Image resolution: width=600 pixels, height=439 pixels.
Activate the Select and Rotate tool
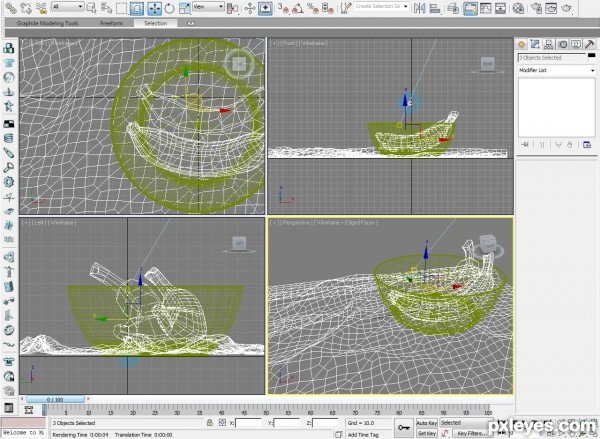tap(169, 8)
